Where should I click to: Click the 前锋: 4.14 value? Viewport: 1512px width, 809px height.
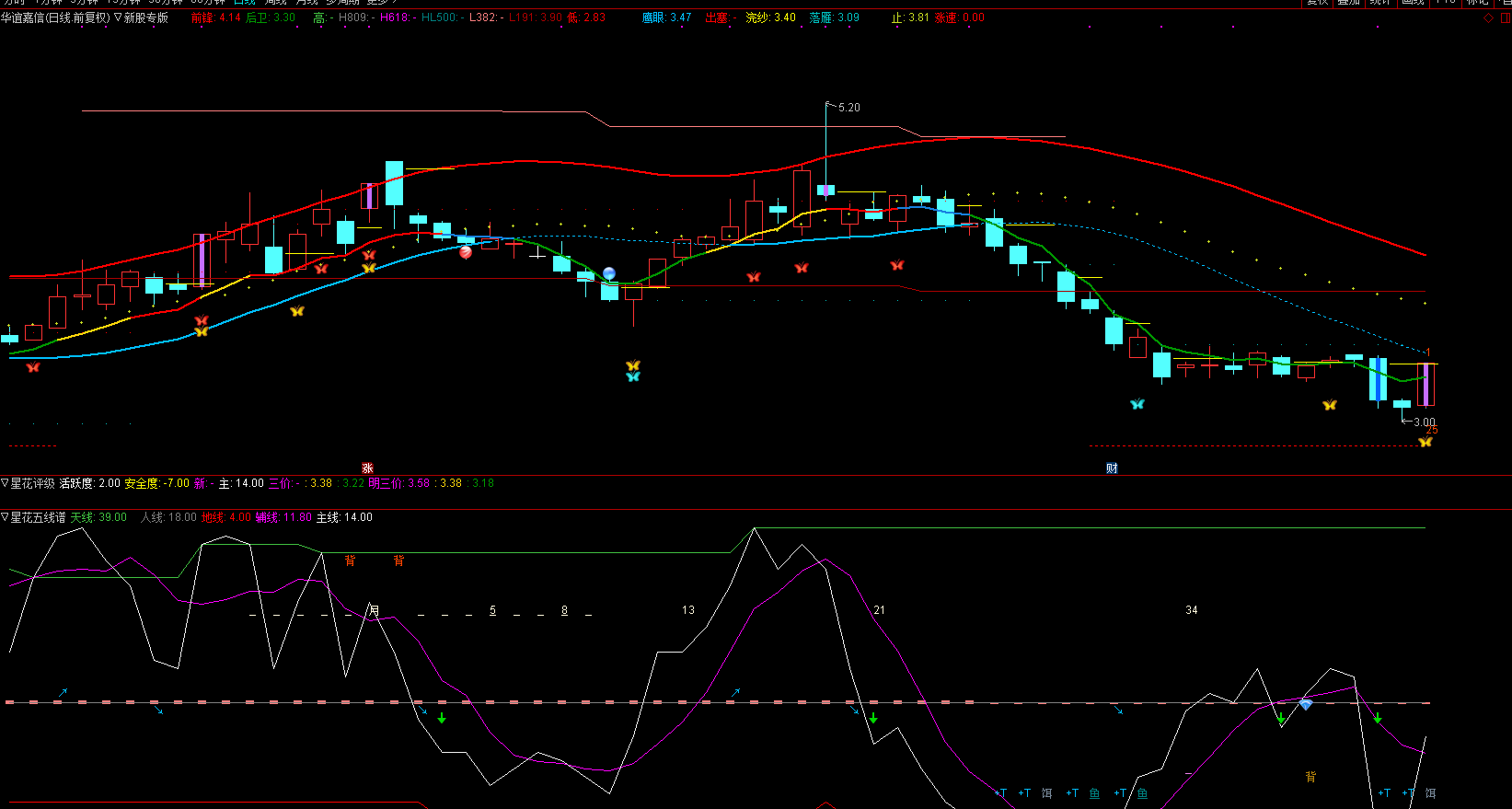[x=215, y=17]
